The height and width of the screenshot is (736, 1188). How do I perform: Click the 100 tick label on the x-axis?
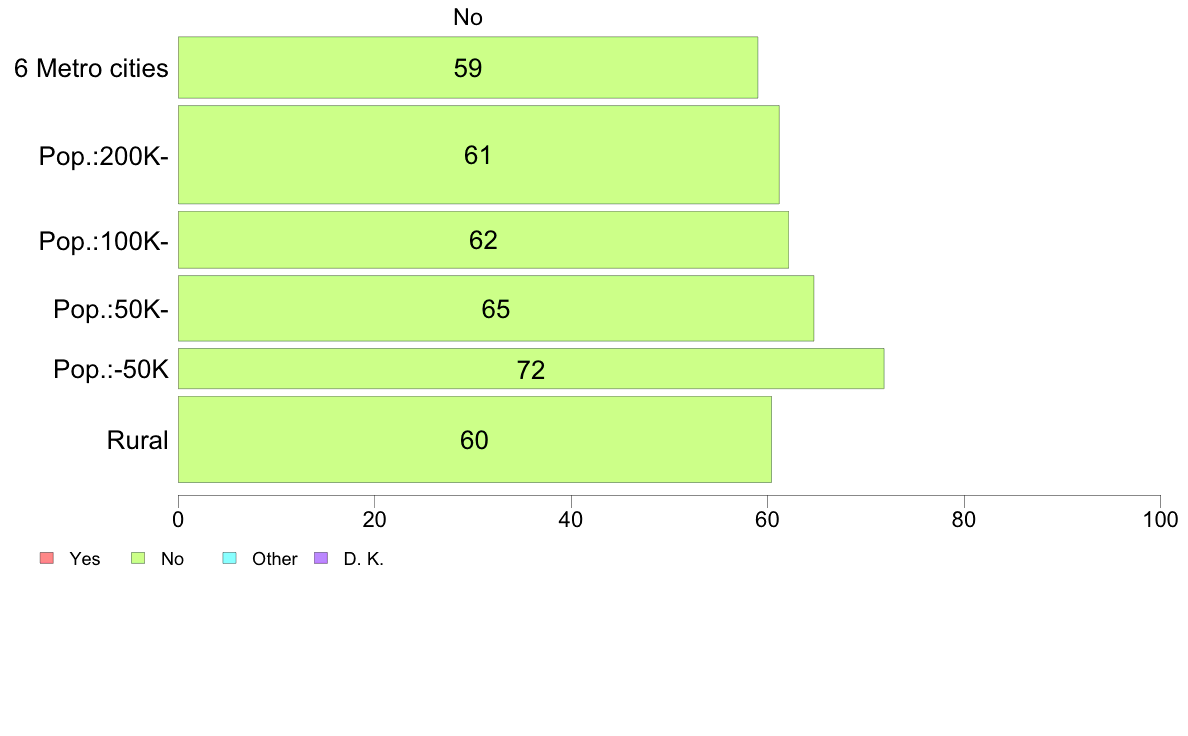1159,520
